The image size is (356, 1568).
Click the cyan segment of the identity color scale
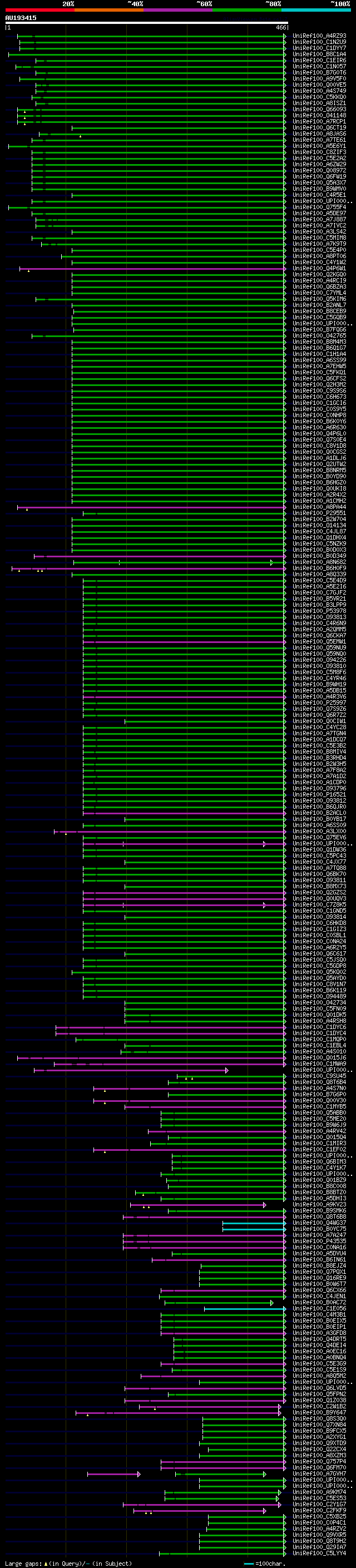(x=316, y=11)
